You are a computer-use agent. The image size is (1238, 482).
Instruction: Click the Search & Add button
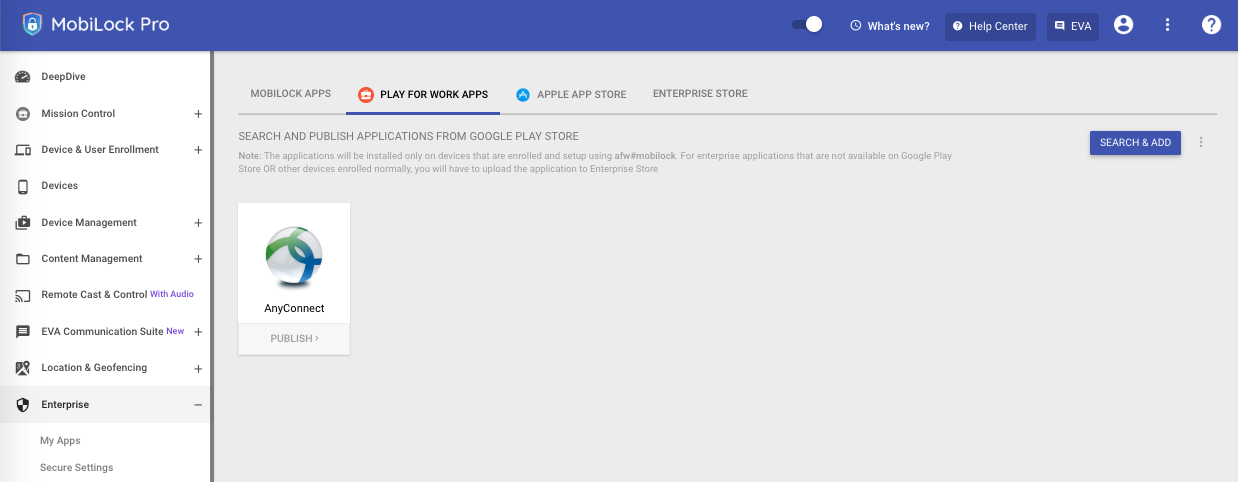(1135, 143)
